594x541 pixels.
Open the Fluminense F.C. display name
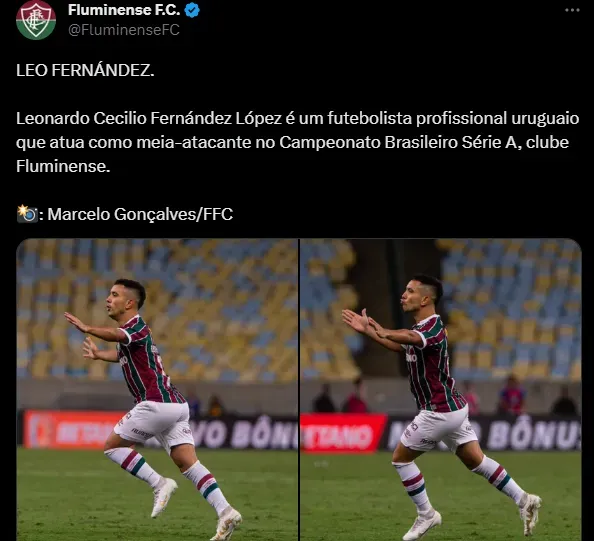124,10
